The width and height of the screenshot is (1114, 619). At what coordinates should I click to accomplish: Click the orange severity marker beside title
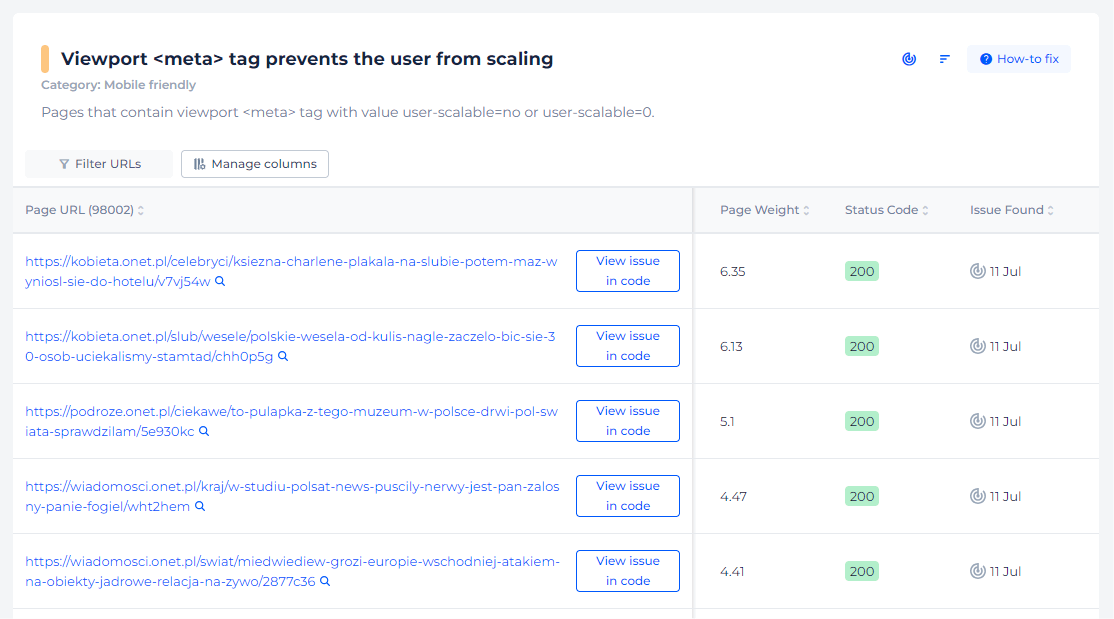coord(45,59)
